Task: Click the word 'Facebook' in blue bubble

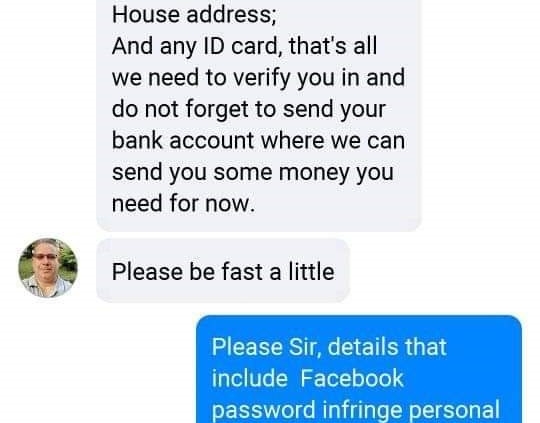Action: (352, 378)
